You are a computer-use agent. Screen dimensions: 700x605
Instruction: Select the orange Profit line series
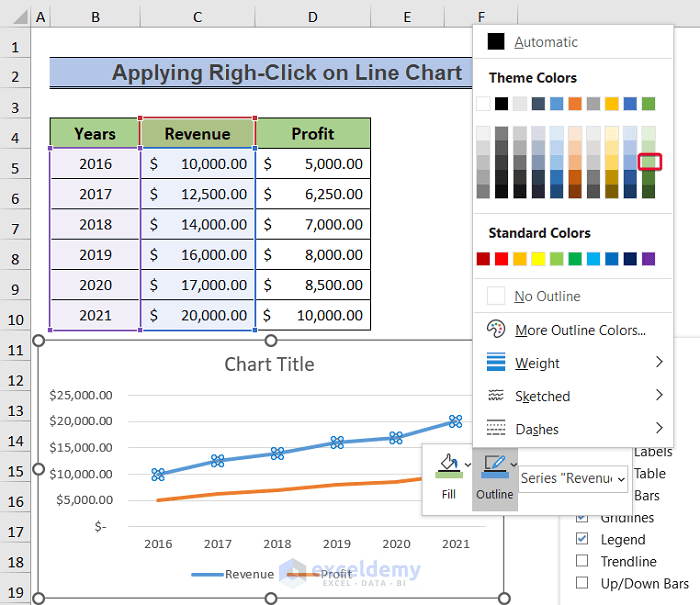coord(290,489)
